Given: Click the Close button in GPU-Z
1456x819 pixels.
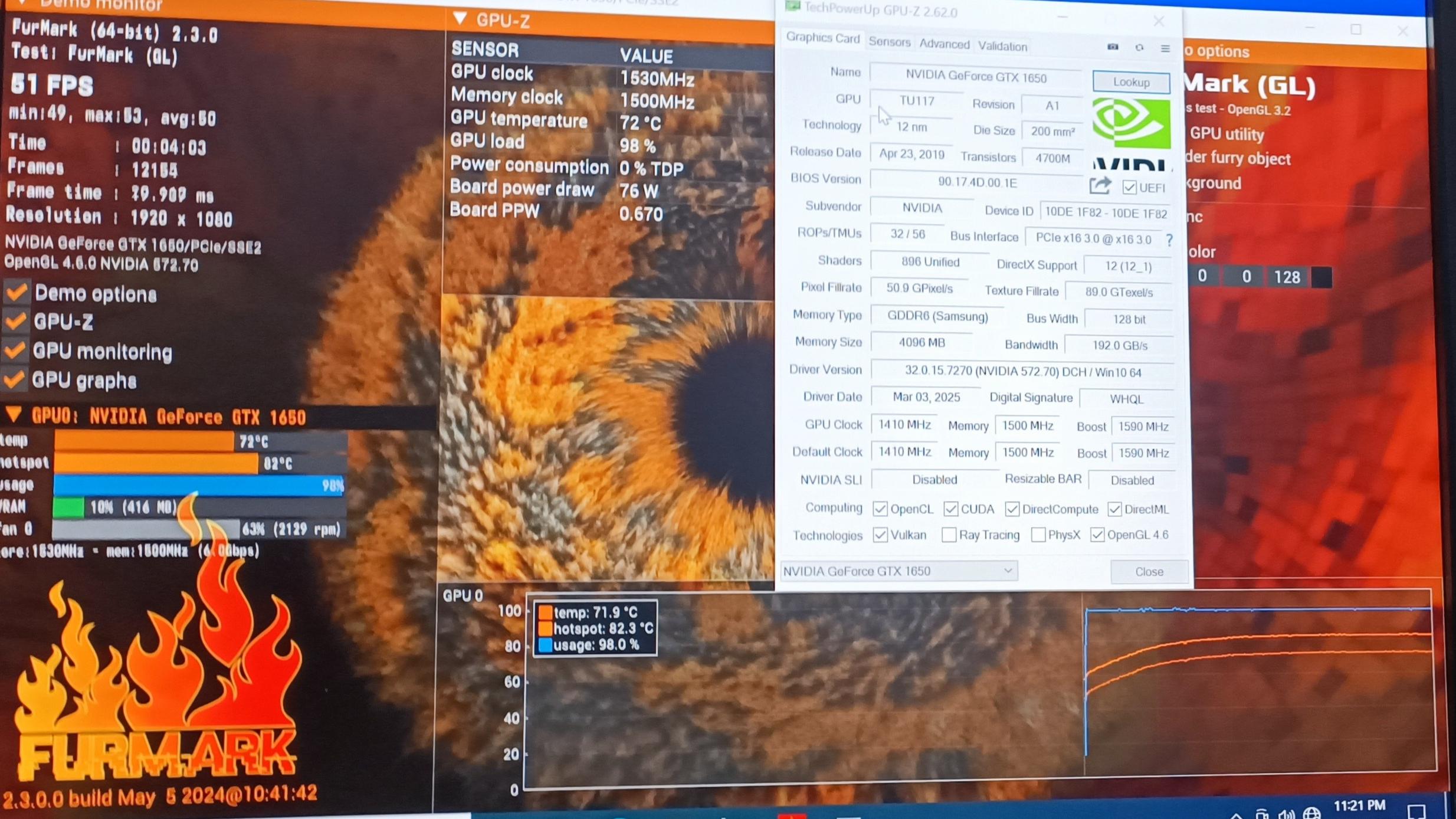Looking at the screenshot, I should point(1149,571).
